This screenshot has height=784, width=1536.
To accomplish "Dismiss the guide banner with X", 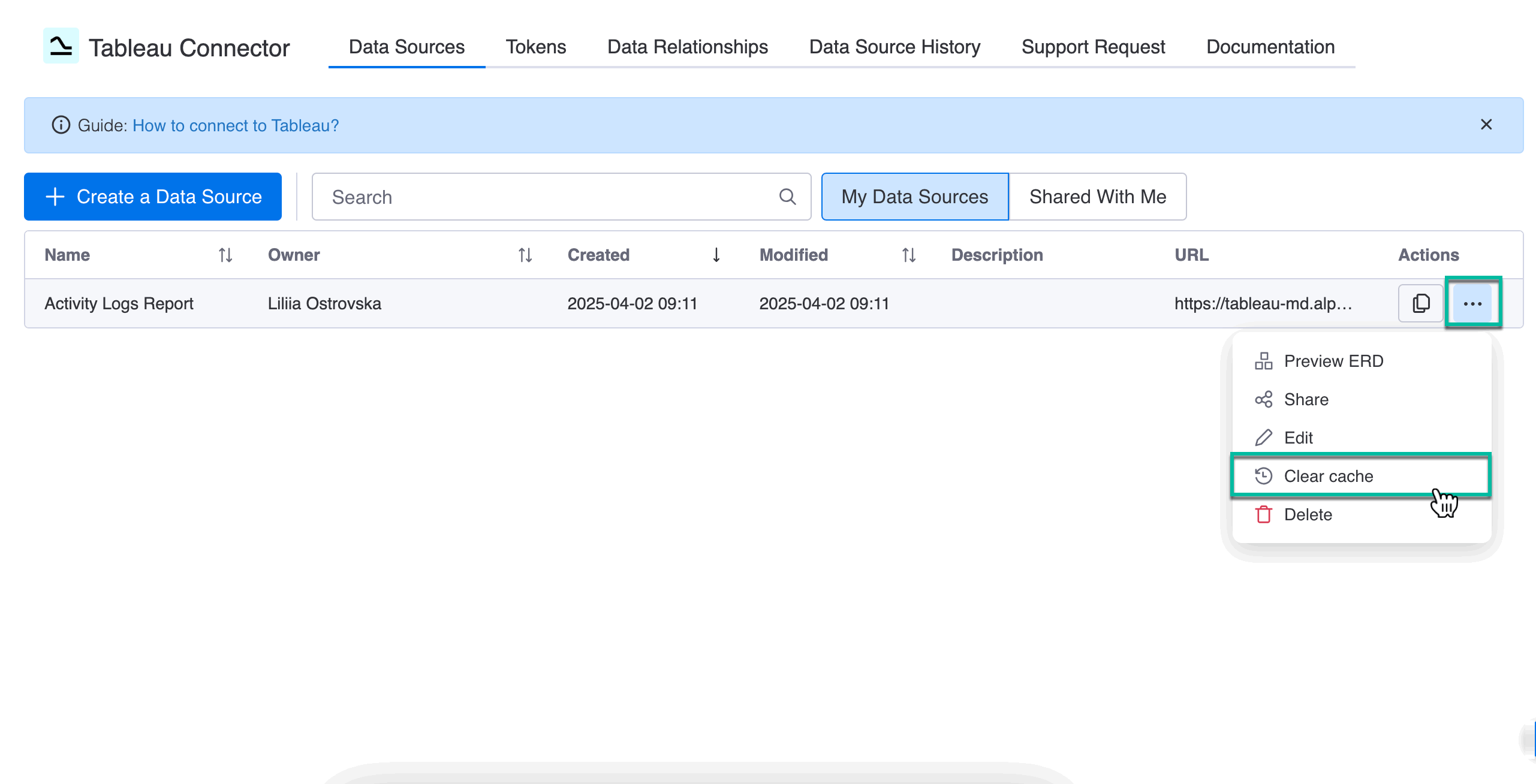I will [1486, 125].
